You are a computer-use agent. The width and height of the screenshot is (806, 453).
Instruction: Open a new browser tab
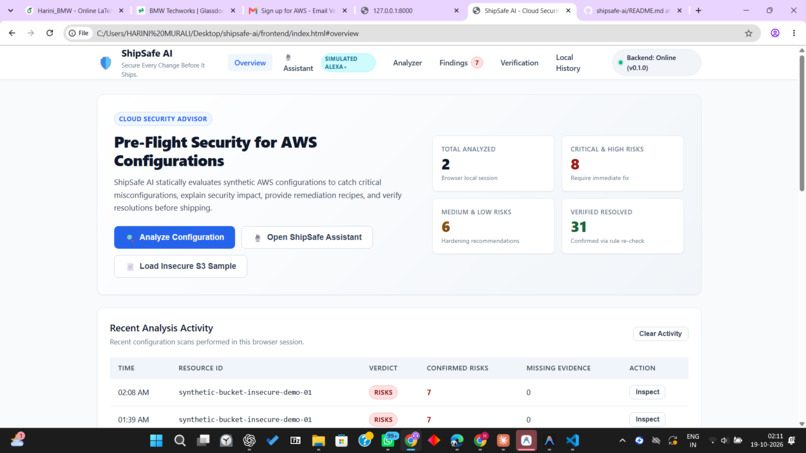coord(698,10)
